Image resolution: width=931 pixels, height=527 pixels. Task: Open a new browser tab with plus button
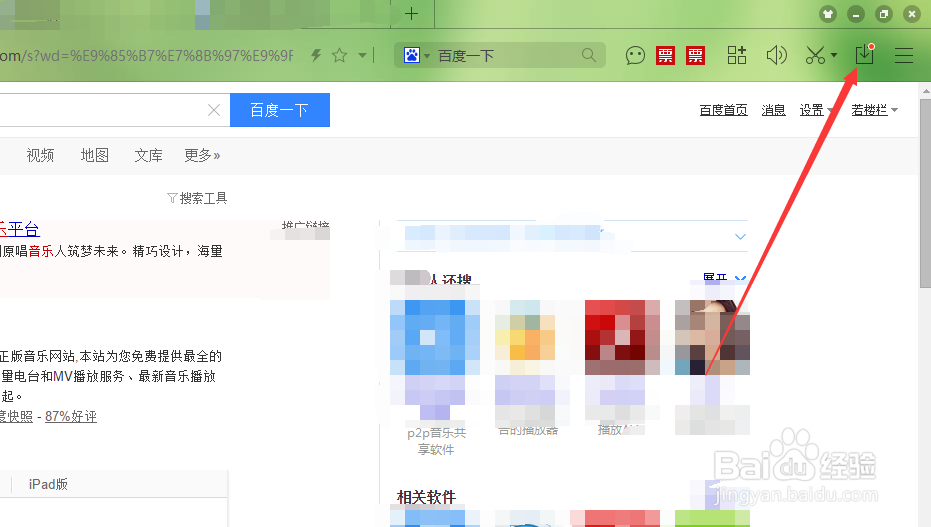click(411, 14)
